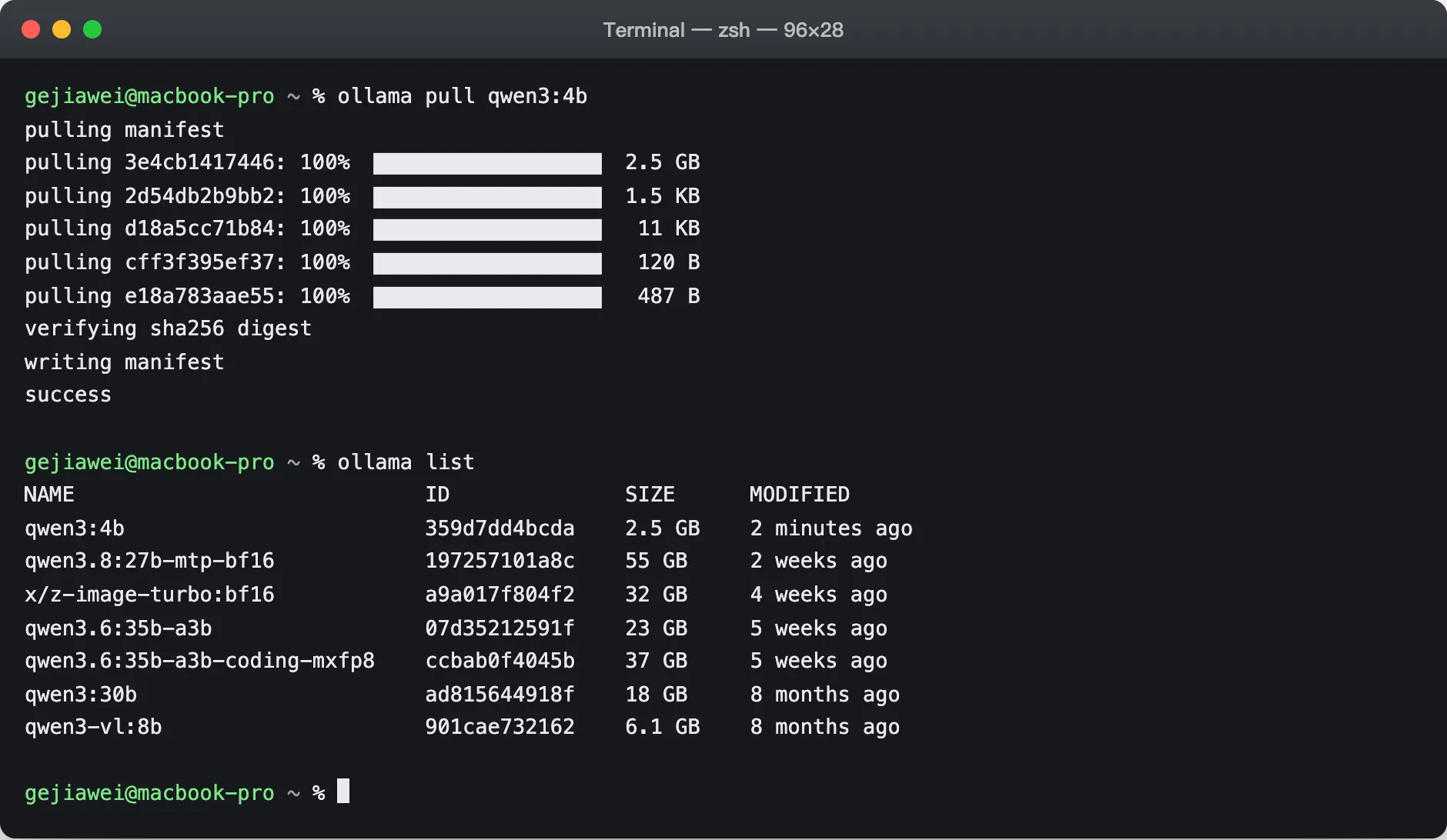This screenshot has width=1447, height=840.
Task: Click the layer hash '2d54db2b9bb2'
Action: [199, 196]
